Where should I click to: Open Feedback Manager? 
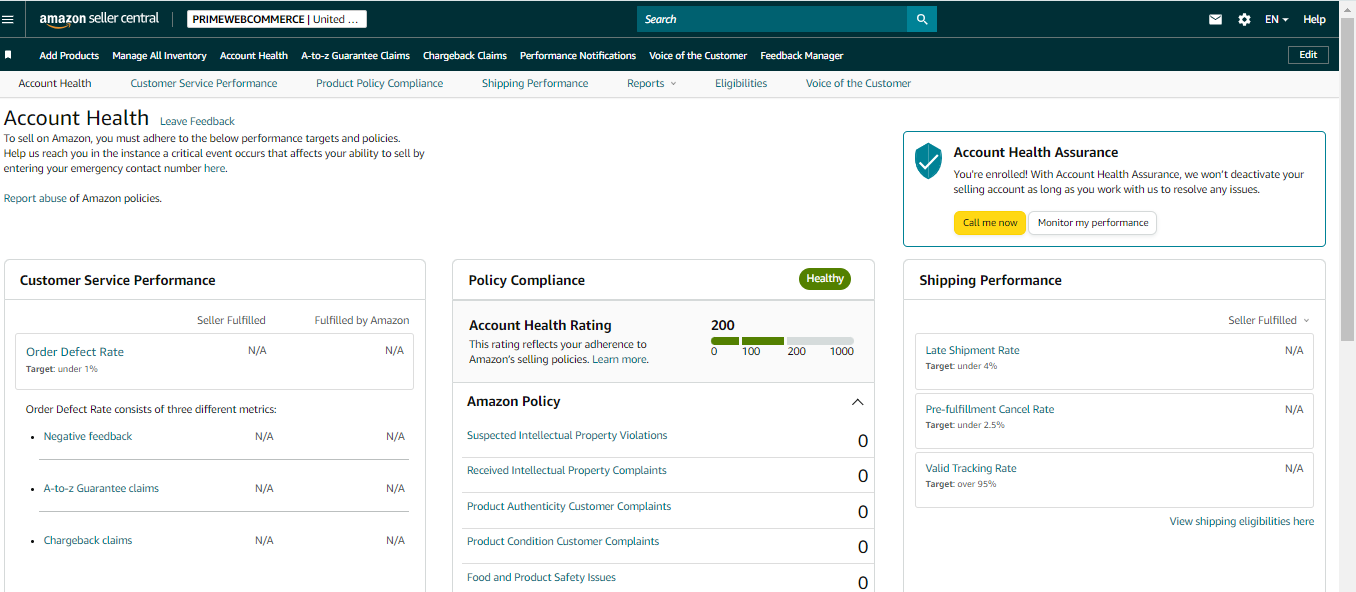click(802, 56)
